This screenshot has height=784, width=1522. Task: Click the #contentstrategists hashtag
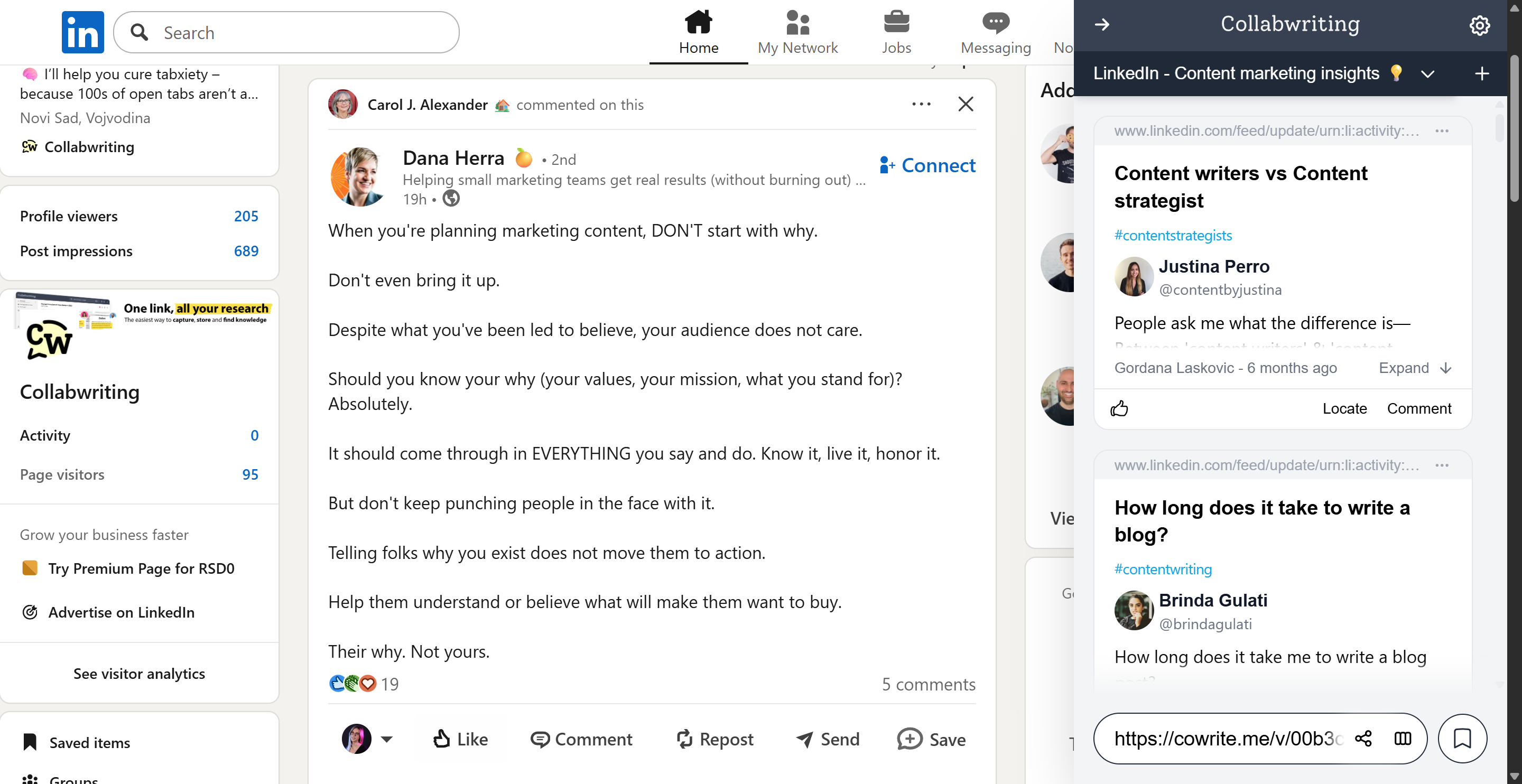pyautogui.click(x=1173, y=236)
